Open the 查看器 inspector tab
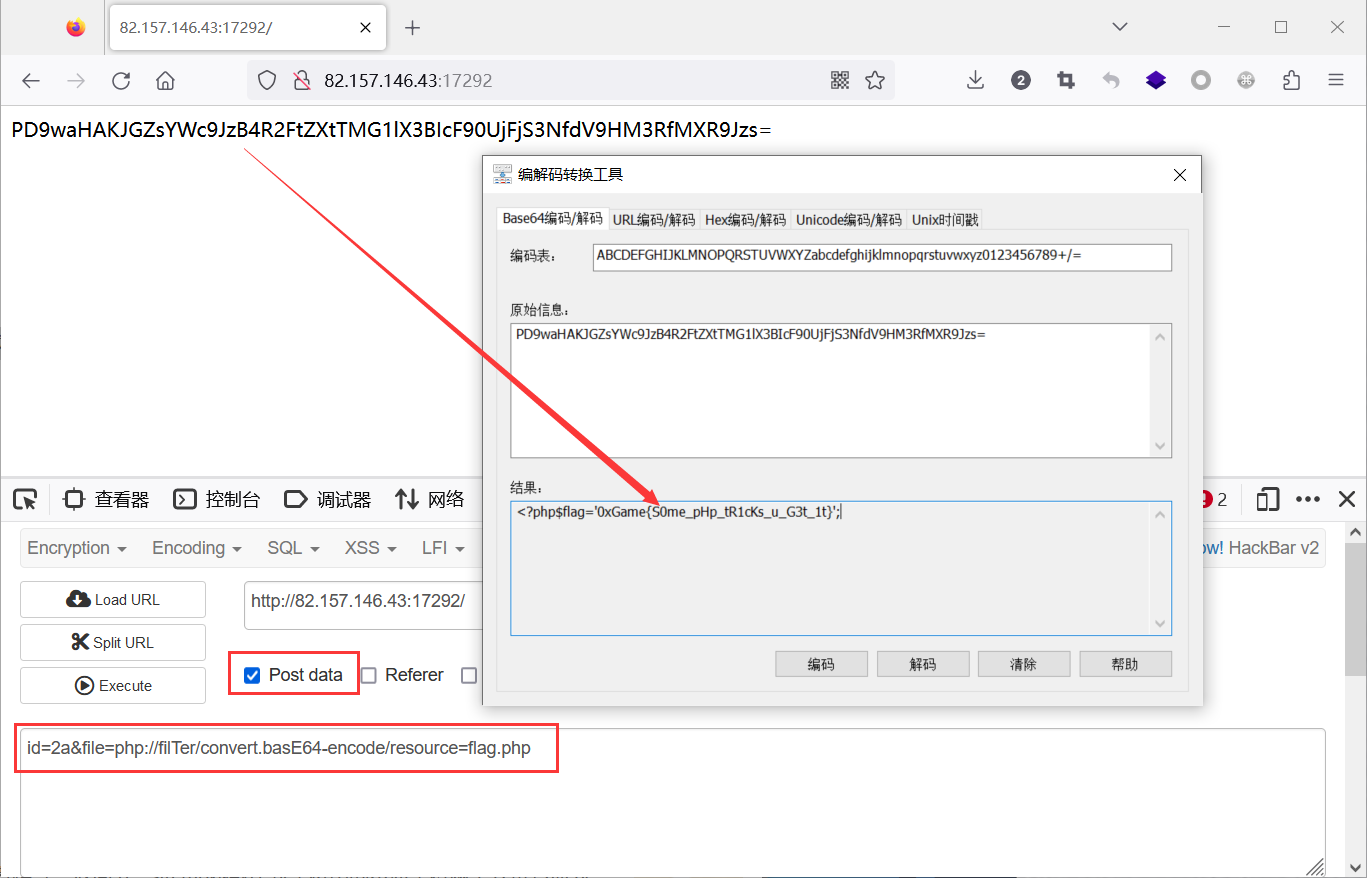 106,499
